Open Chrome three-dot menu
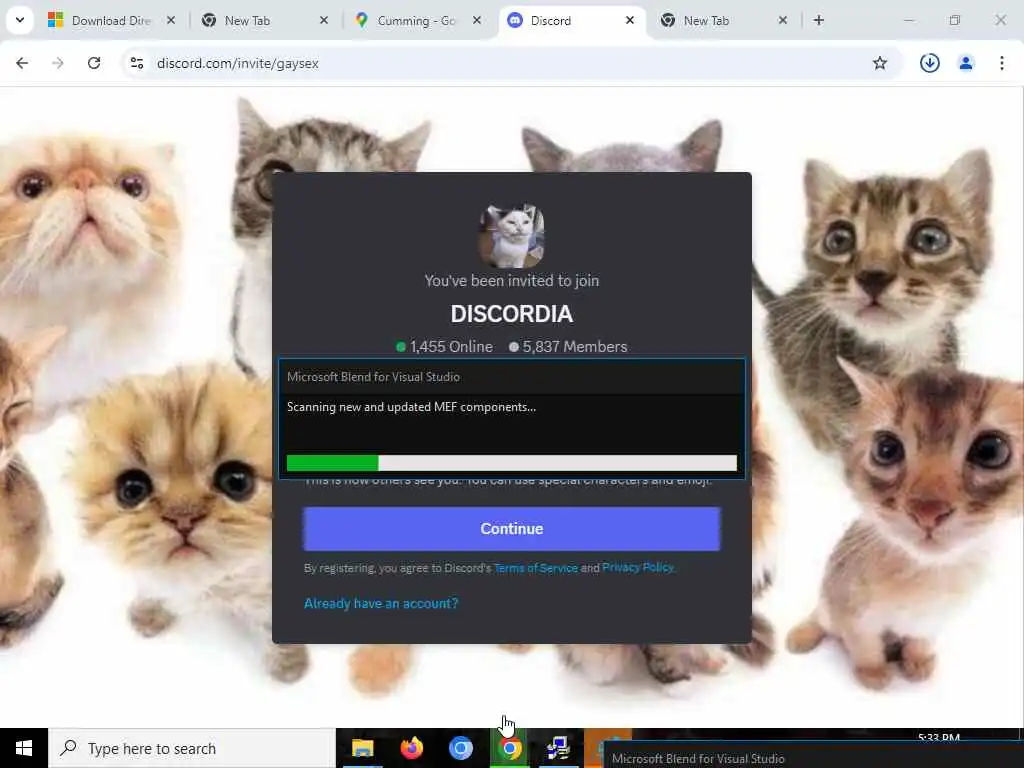Screen dimensions: 1024x768 (x=1001, y=63)
